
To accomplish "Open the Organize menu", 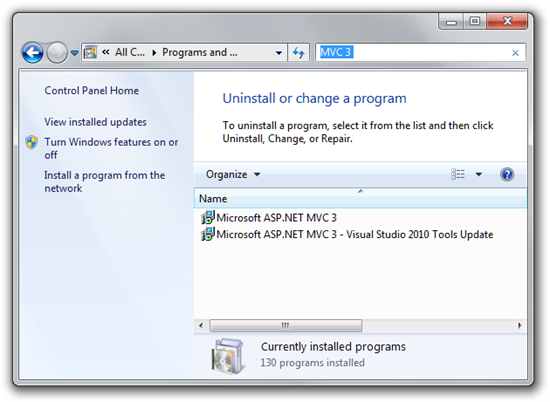I will click(233, 174).
